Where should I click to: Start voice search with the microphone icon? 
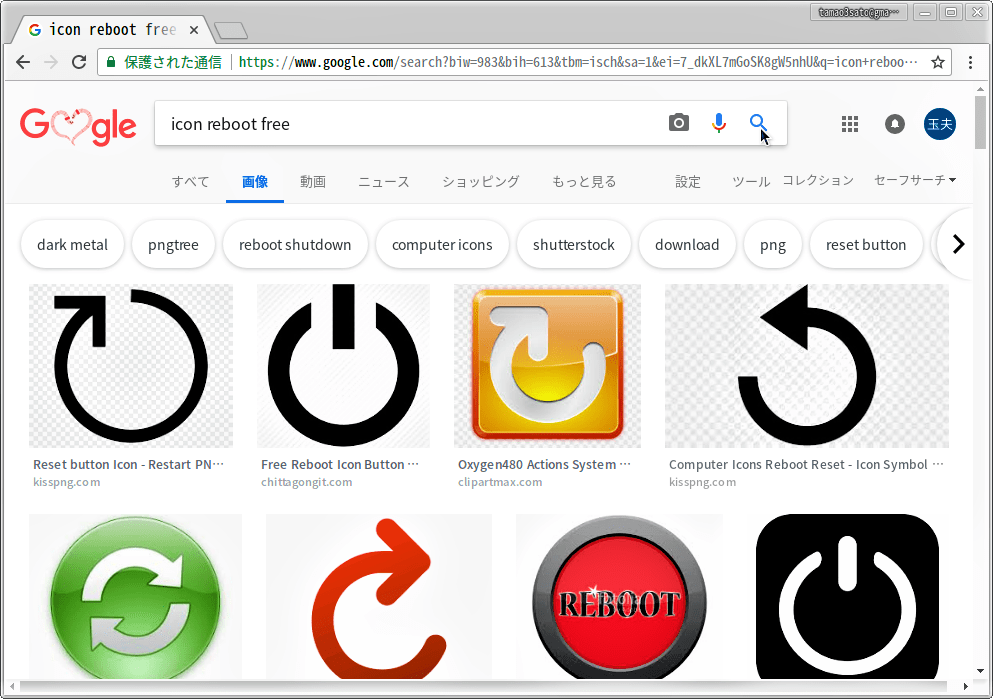click(x=718, y=123)
